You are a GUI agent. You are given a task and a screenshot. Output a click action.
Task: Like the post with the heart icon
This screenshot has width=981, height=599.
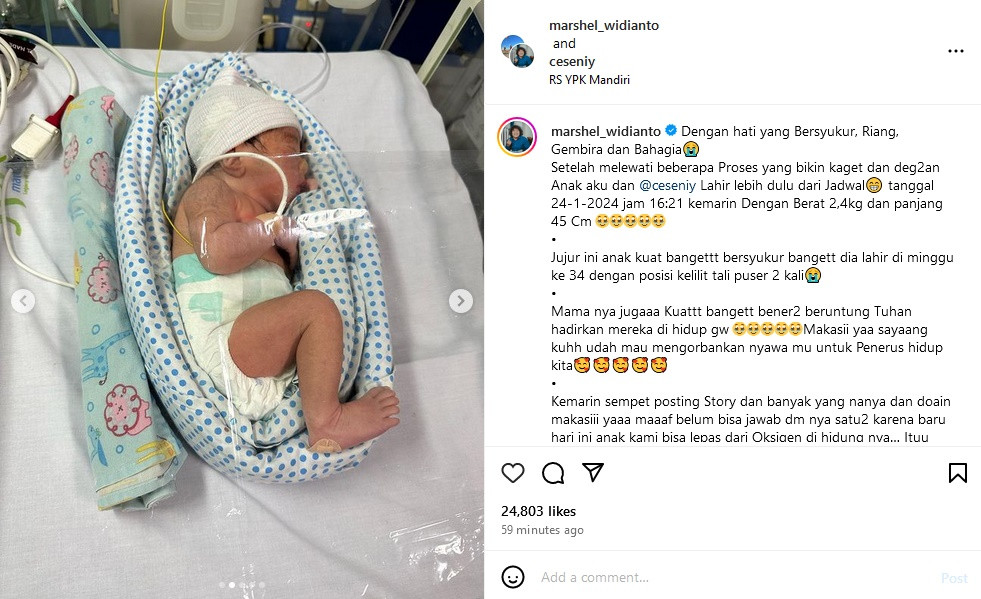512,473
